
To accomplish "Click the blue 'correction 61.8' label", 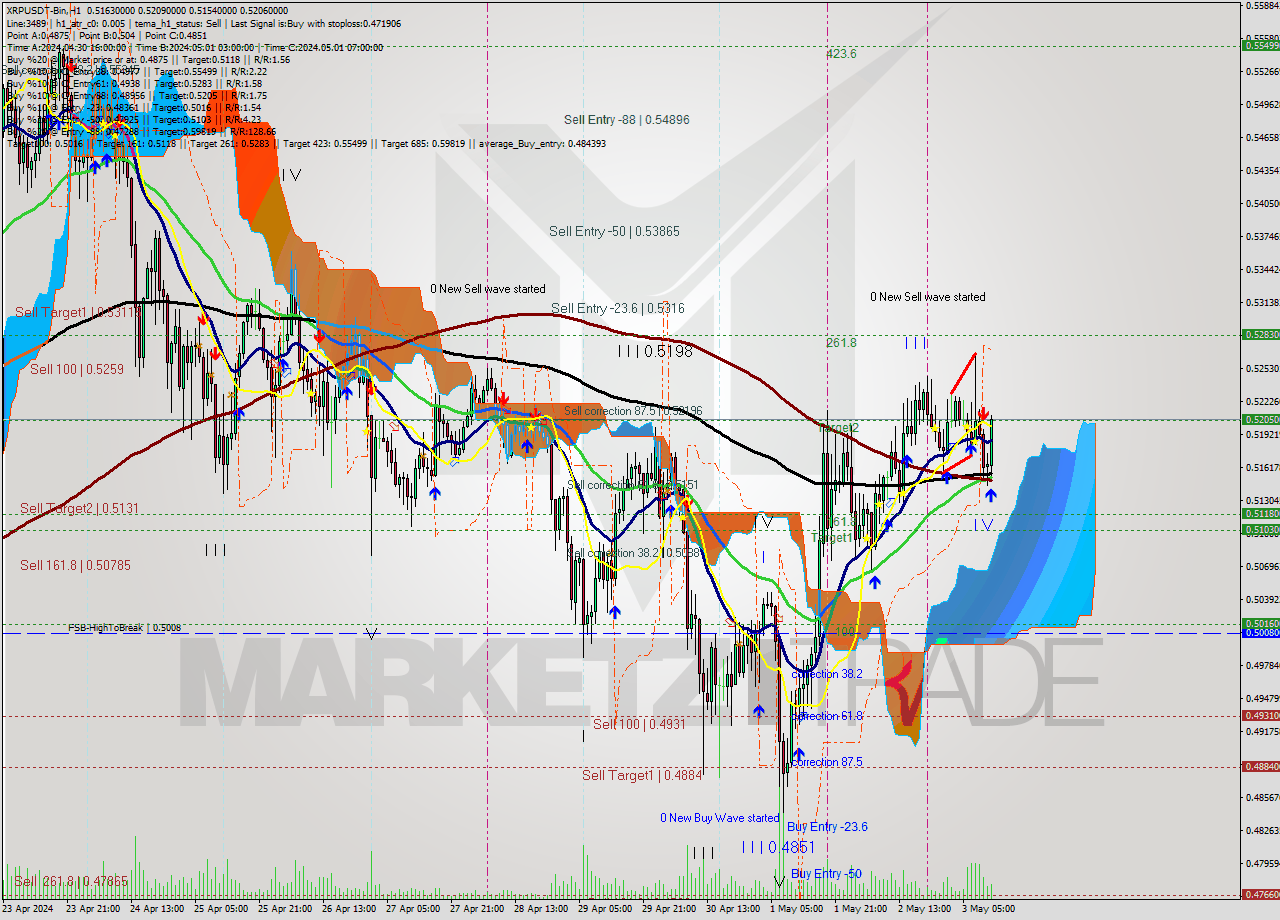I will (x=827, y=716).
